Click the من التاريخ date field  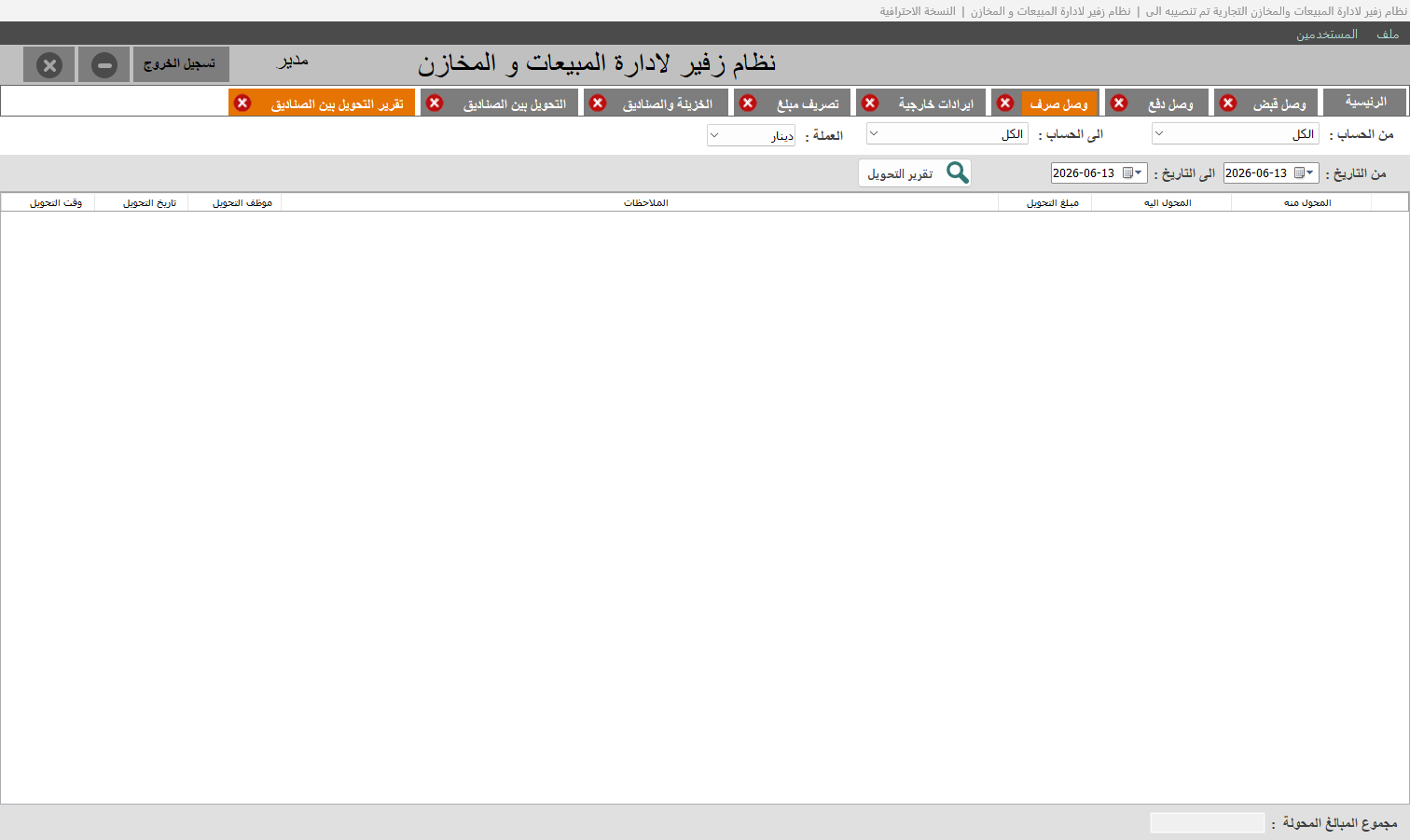click(1271, 173)
